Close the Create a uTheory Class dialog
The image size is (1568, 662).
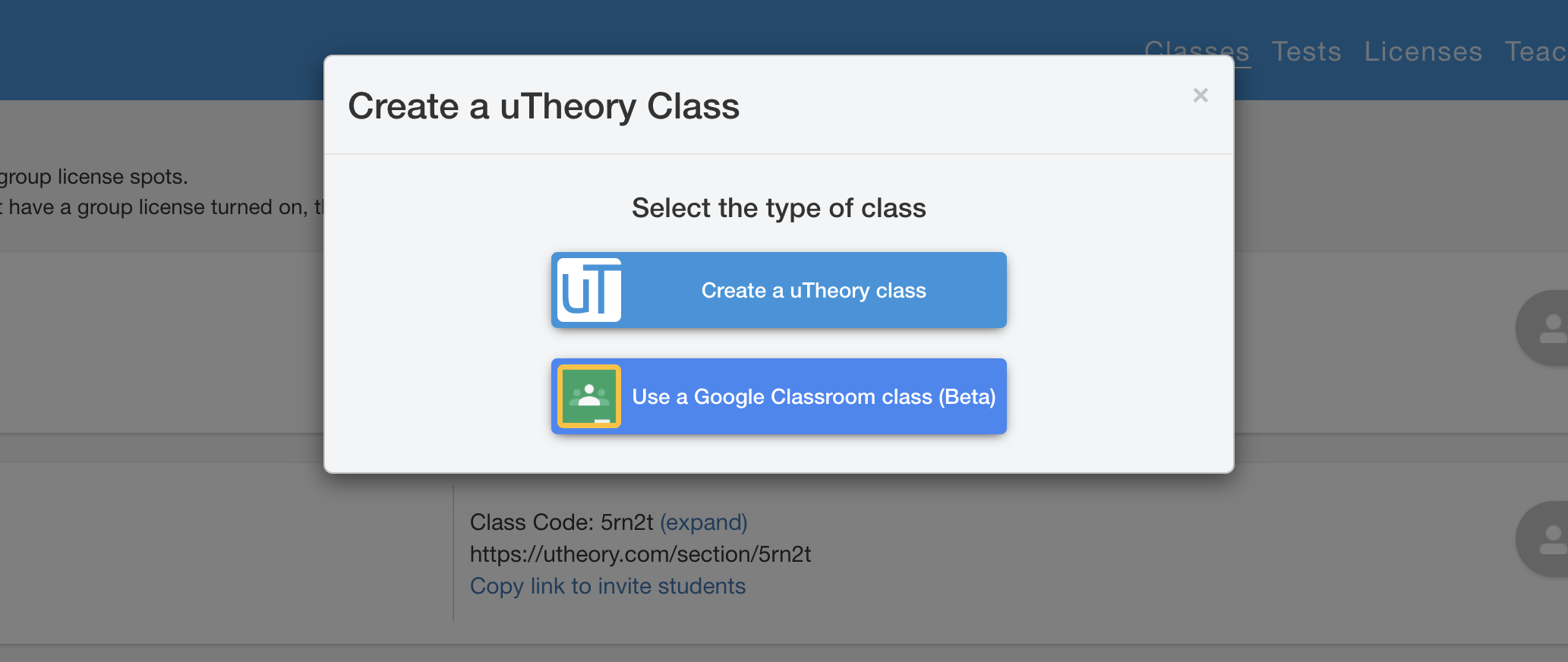click(1200, 96)
